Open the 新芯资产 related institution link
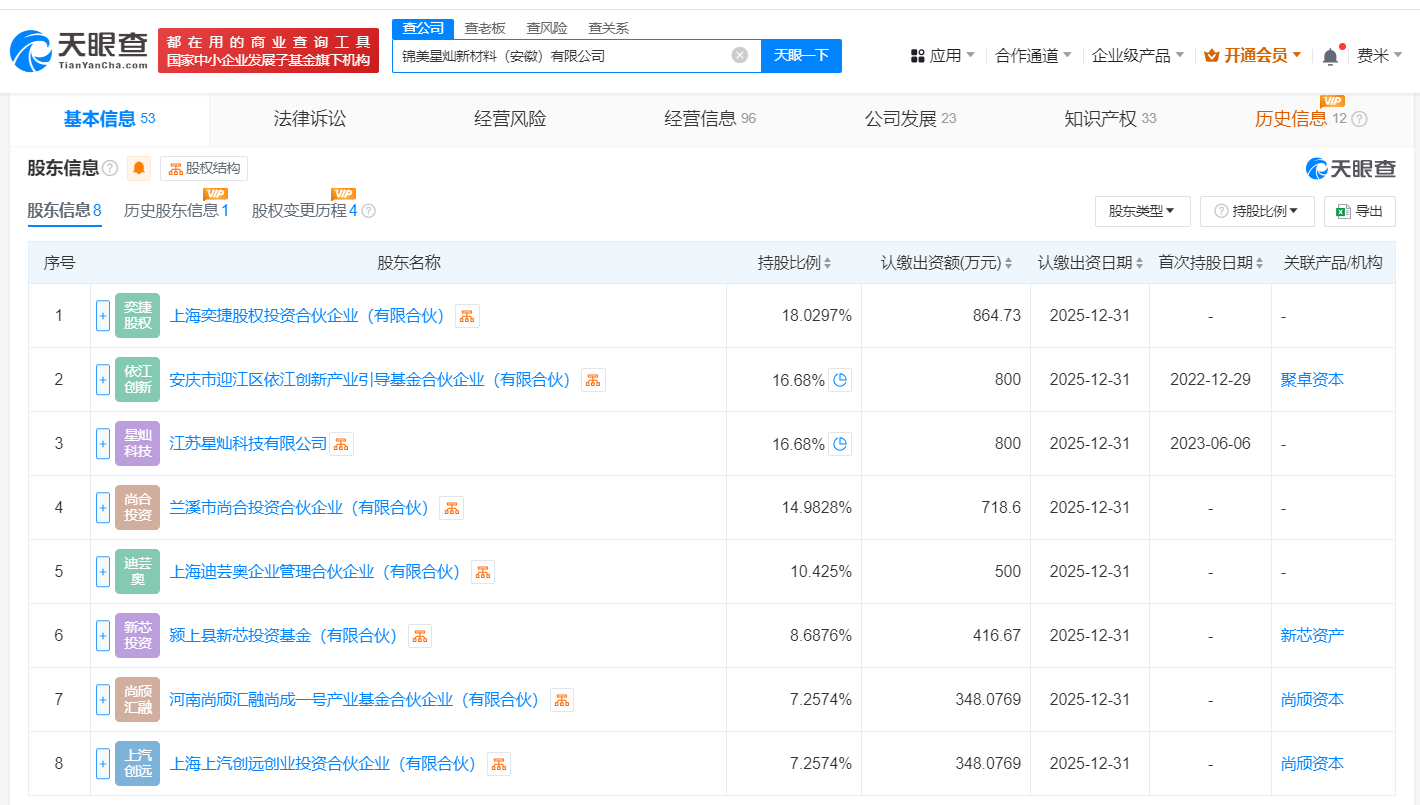This screenshot has height=805, width=1420. 1312,636
